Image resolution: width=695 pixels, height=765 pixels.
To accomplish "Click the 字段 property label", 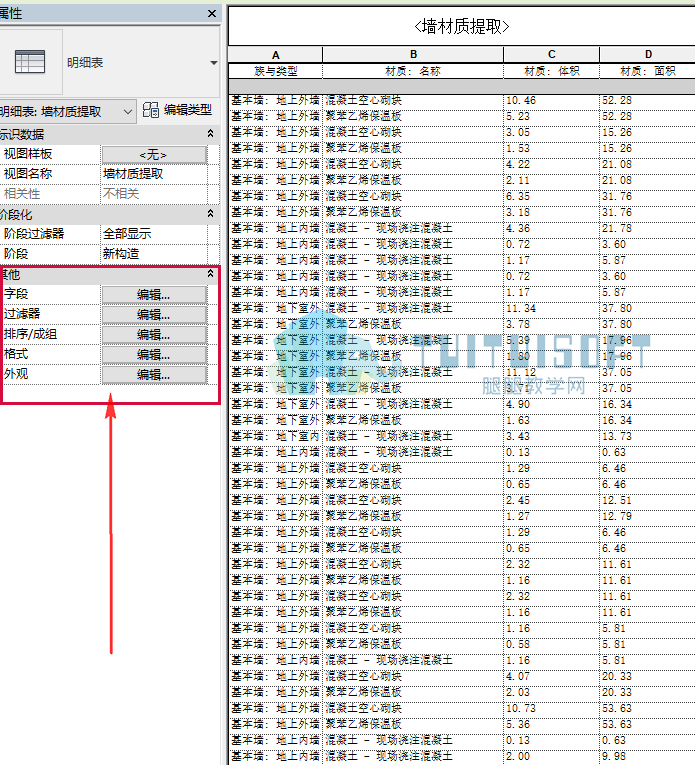I will pyautogui.click(x=16, y=294).
